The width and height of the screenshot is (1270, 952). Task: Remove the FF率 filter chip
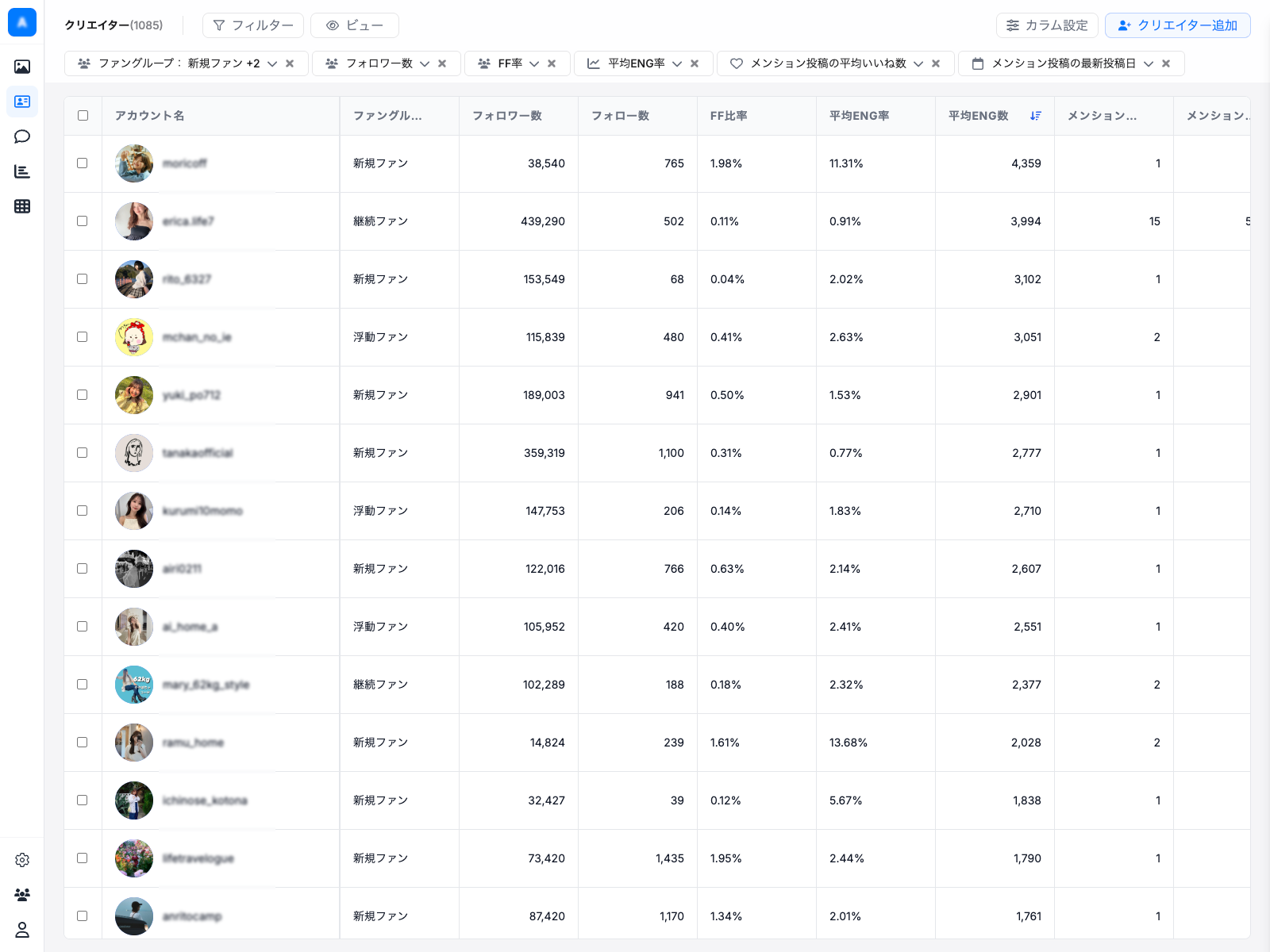pos(552,63)
